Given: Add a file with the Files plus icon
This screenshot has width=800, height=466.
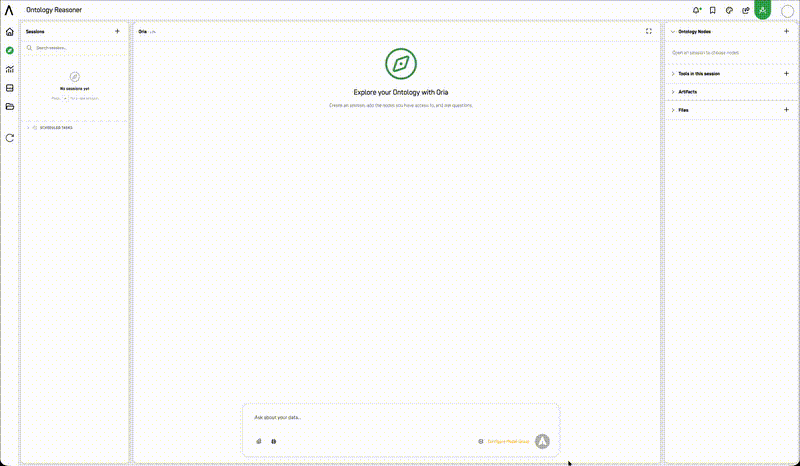Looking at the screenshot, I should (x=786, y=110).
